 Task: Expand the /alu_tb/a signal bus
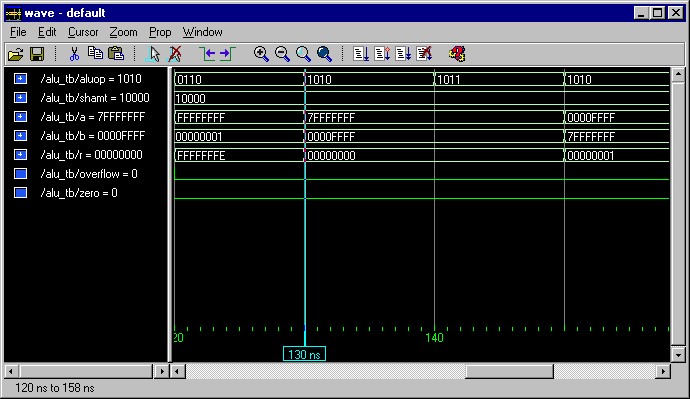pos(20,117)
